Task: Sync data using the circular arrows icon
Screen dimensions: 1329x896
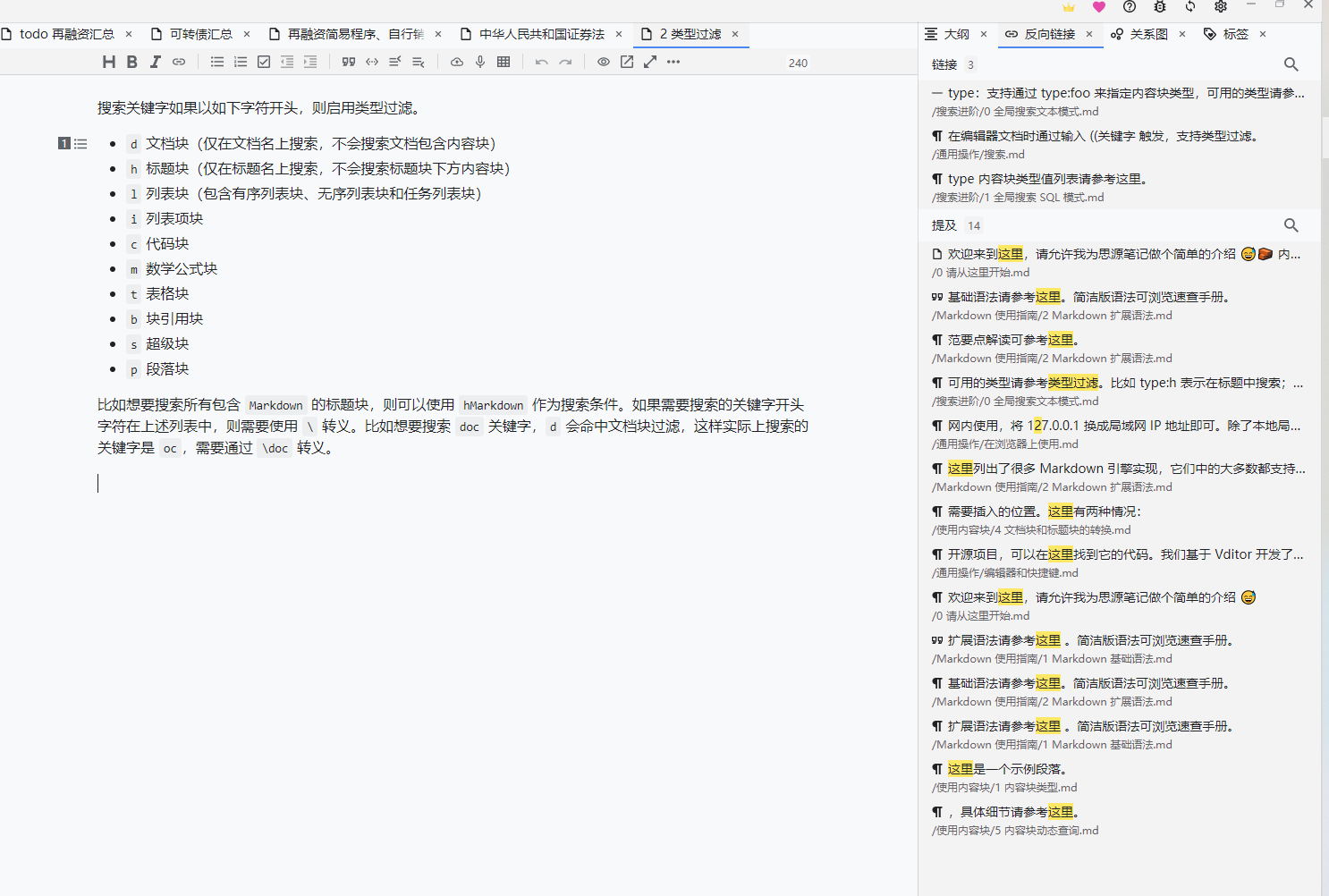Action: 1190,7
